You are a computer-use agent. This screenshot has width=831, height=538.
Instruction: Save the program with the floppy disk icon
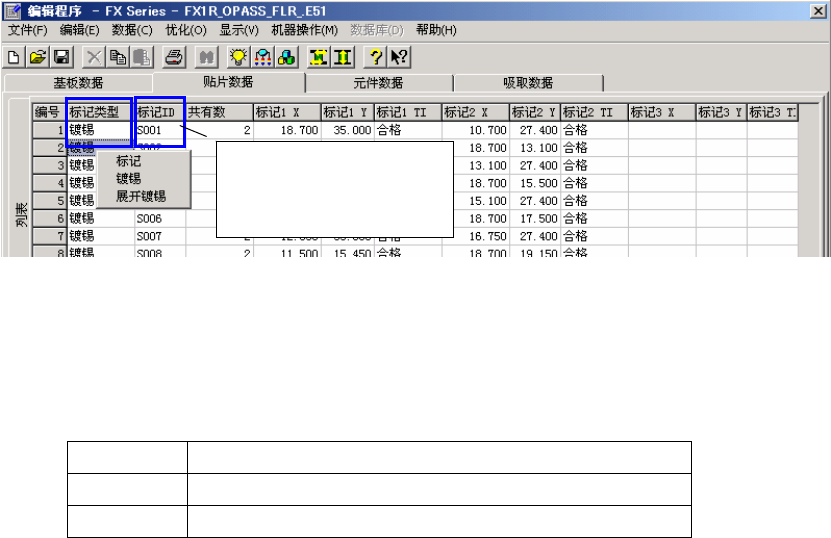(61, 57)
